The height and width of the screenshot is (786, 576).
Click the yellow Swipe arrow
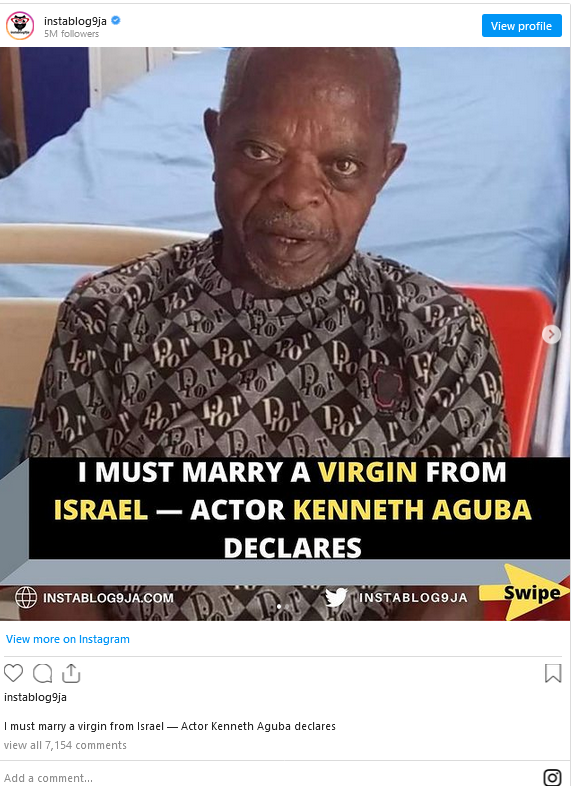coord(525,592)
